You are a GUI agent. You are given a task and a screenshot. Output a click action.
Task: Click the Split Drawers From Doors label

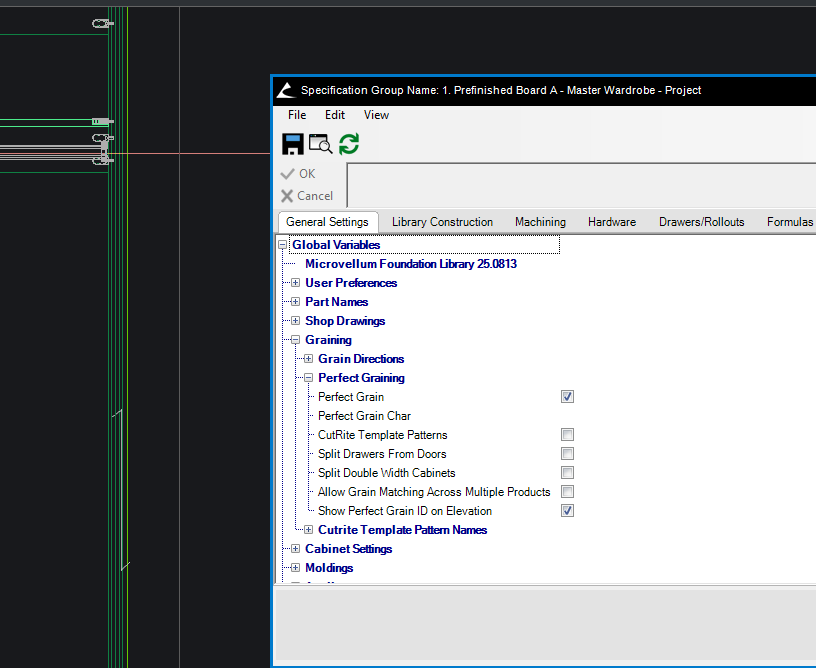coord(382,454)
